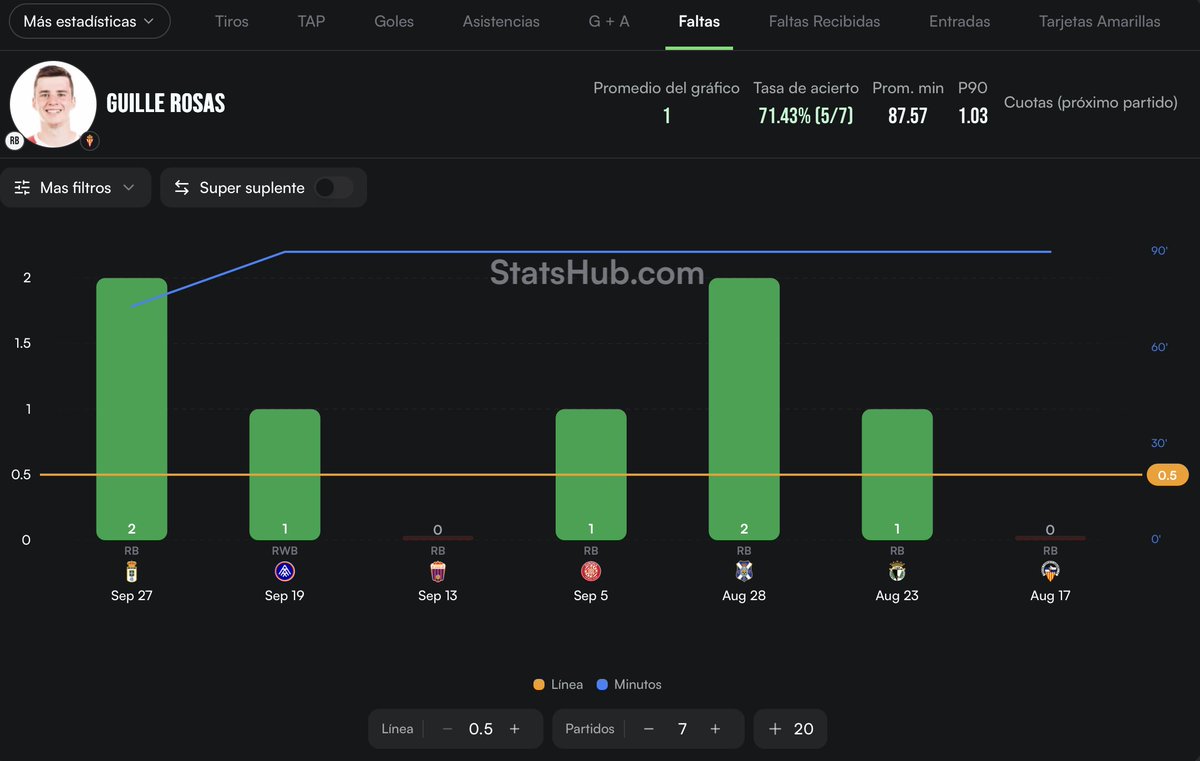Select the Tarjetas Amarillas tab

click(1100, 21)
